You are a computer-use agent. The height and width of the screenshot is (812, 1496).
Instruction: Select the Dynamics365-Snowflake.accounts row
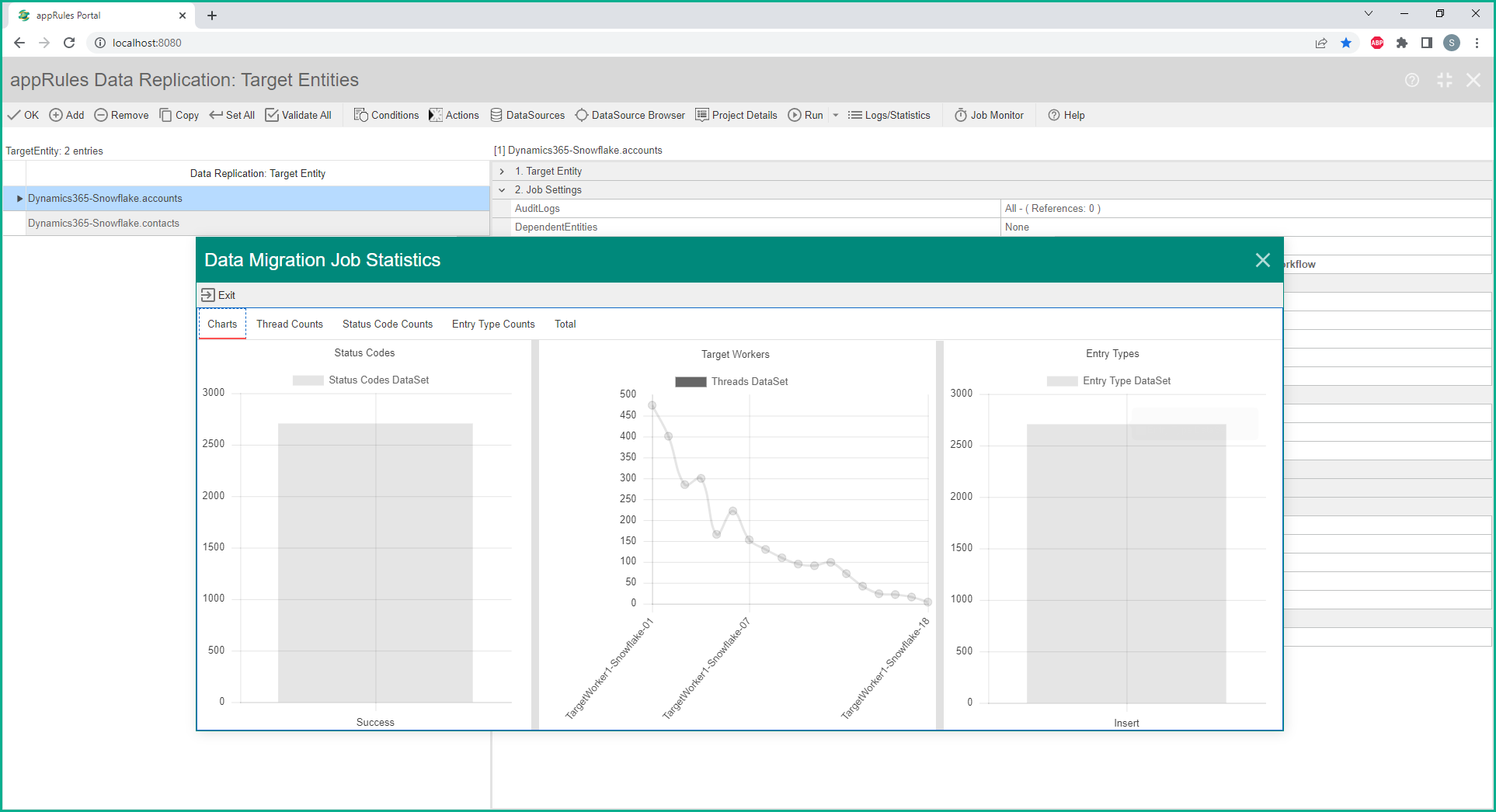pos(246,199)
